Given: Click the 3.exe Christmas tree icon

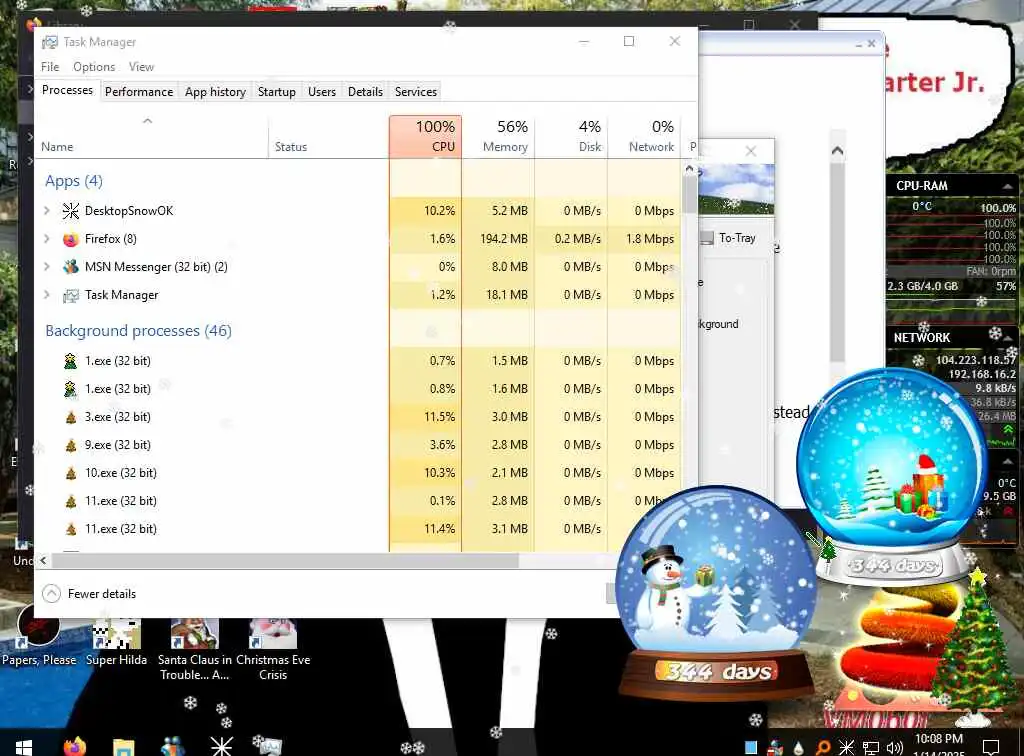Looking at the screenshot, I should point(71,417).
